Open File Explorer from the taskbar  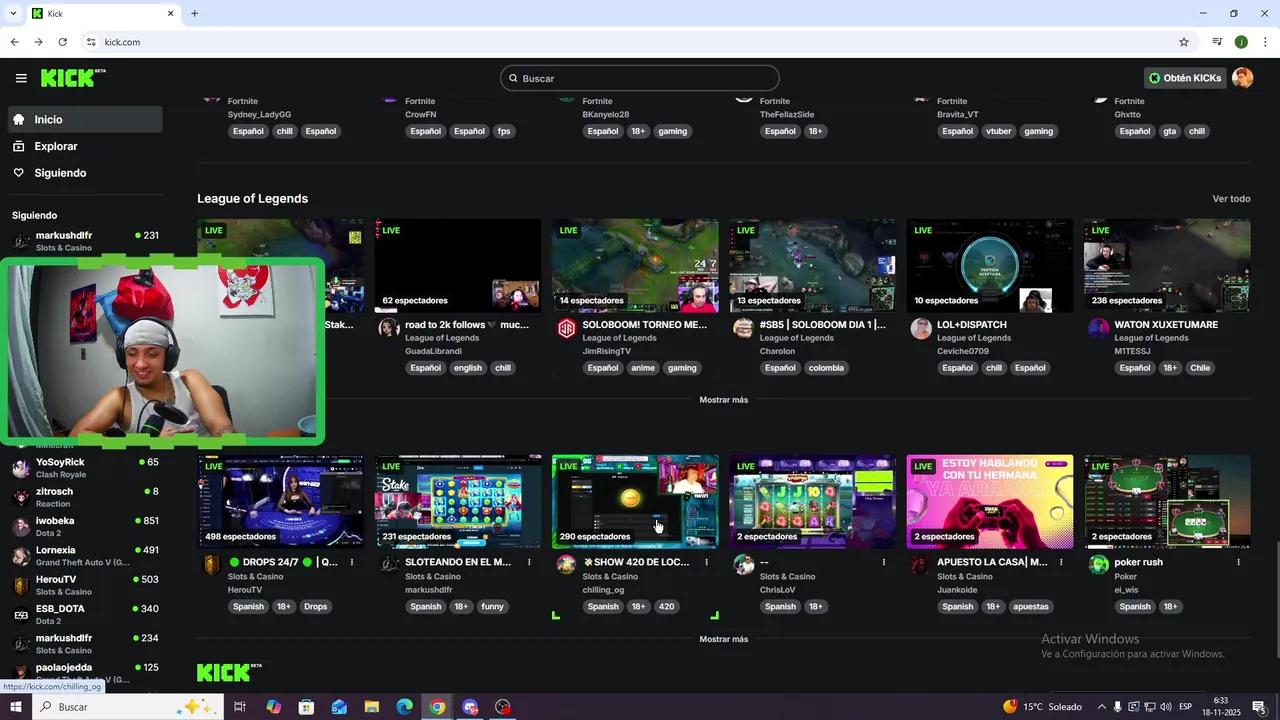click(x=371, y=707)
